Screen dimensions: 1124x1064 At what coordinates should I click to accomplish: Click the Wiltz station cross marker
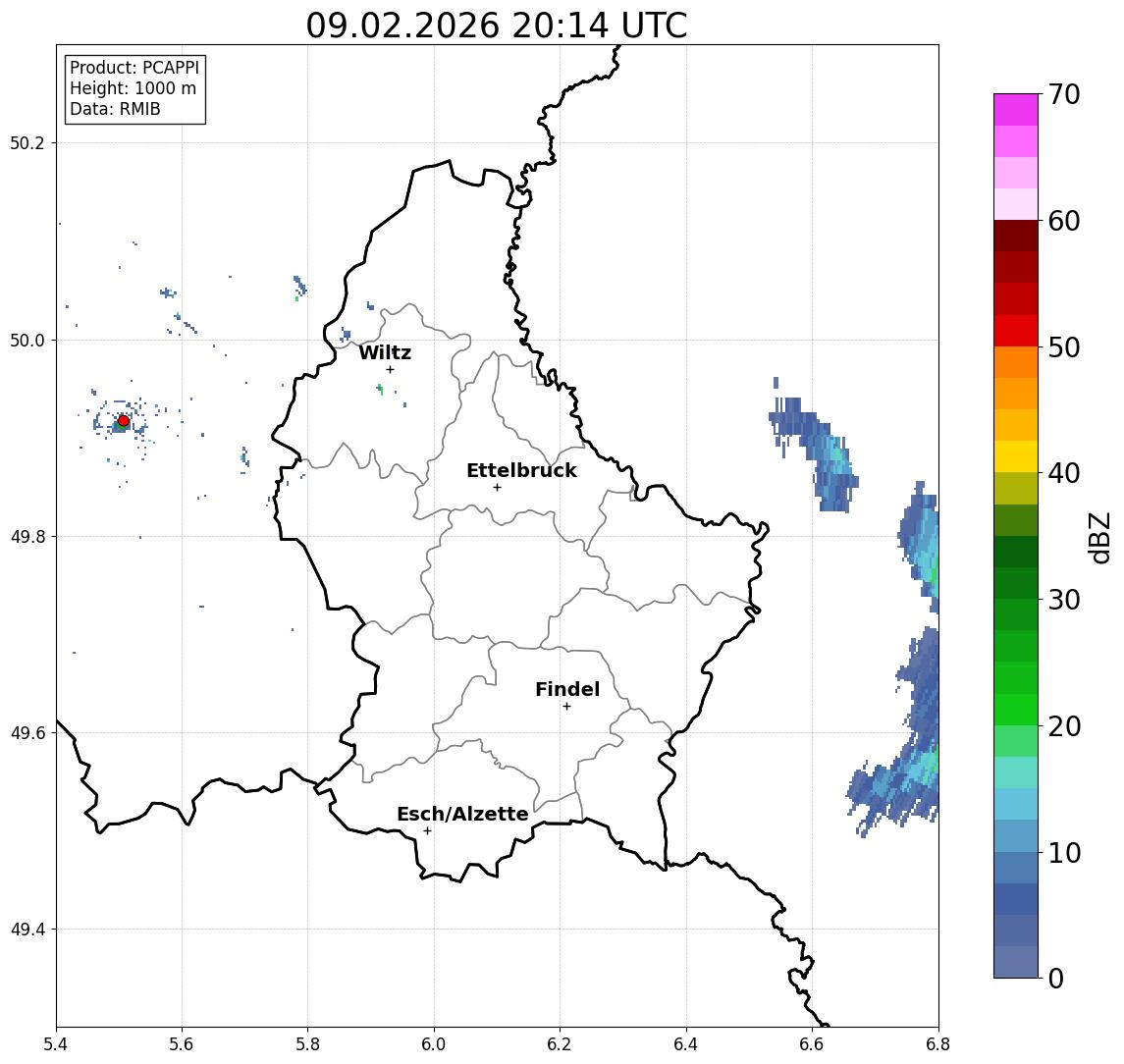(x=390, y=369)
